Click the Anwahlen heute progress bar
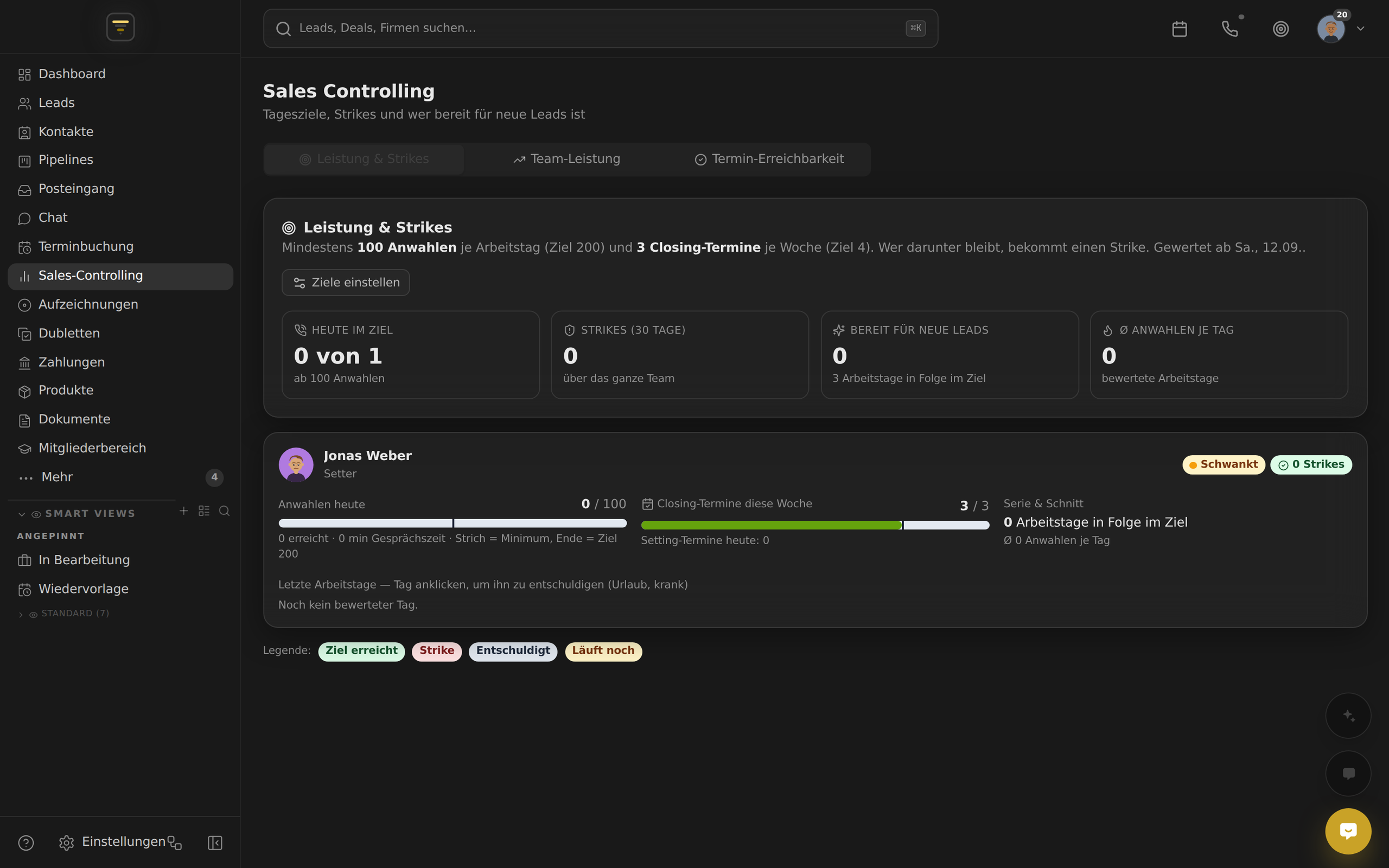 (x=453, y=523)
